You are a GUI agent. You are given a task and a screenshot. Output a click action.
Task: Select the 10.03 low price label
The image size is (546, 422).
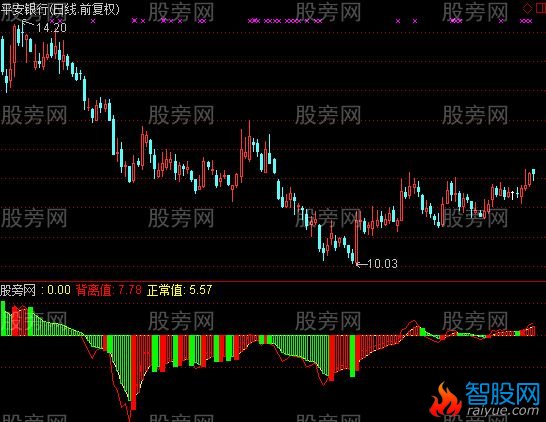382,264
